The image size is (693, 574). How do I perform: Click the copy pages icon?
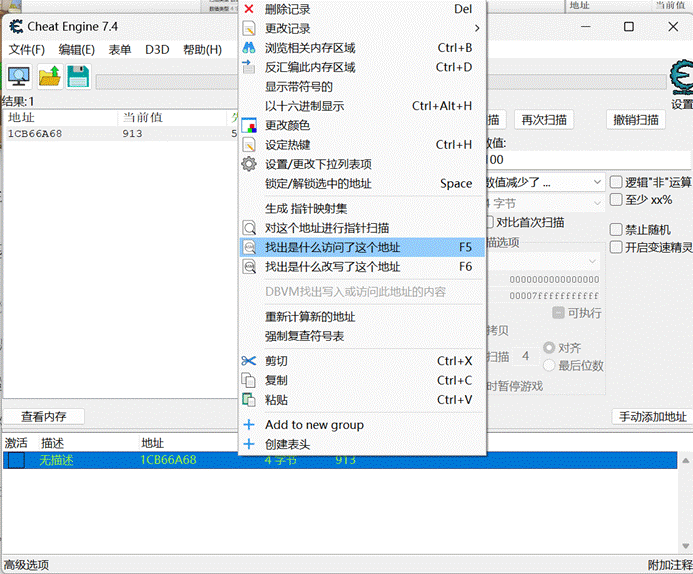click(248, 380)
